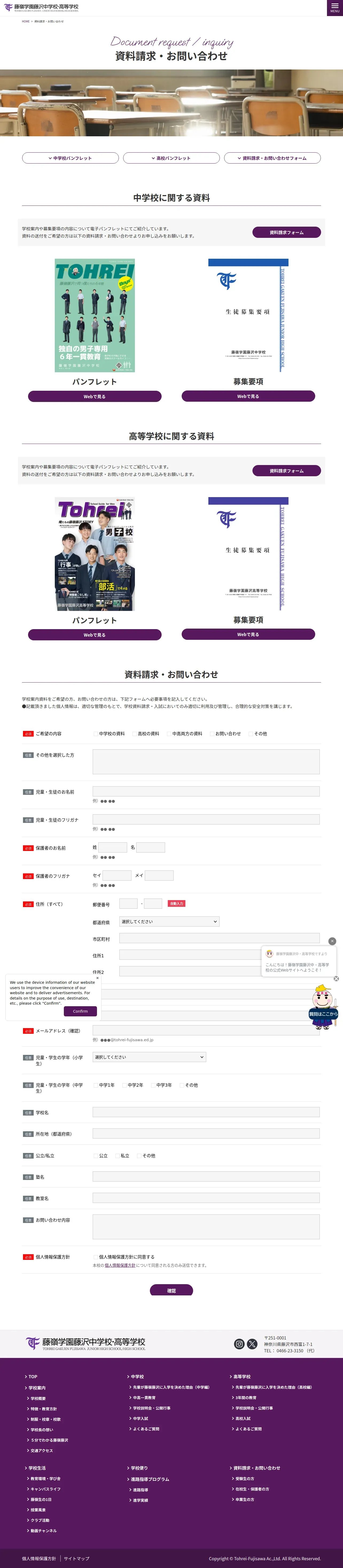This screenshot has width=343, height=1568.
Task: Open footer 交通アクセス link
Action: pos(42,1450)
